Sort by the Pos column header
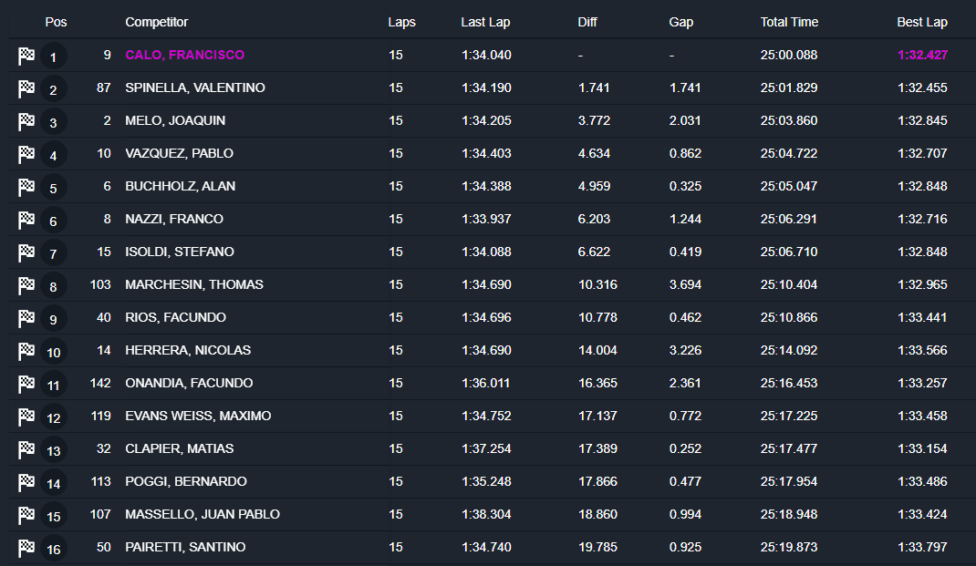This screenshot has height=566, width=976. click(56, 22)
